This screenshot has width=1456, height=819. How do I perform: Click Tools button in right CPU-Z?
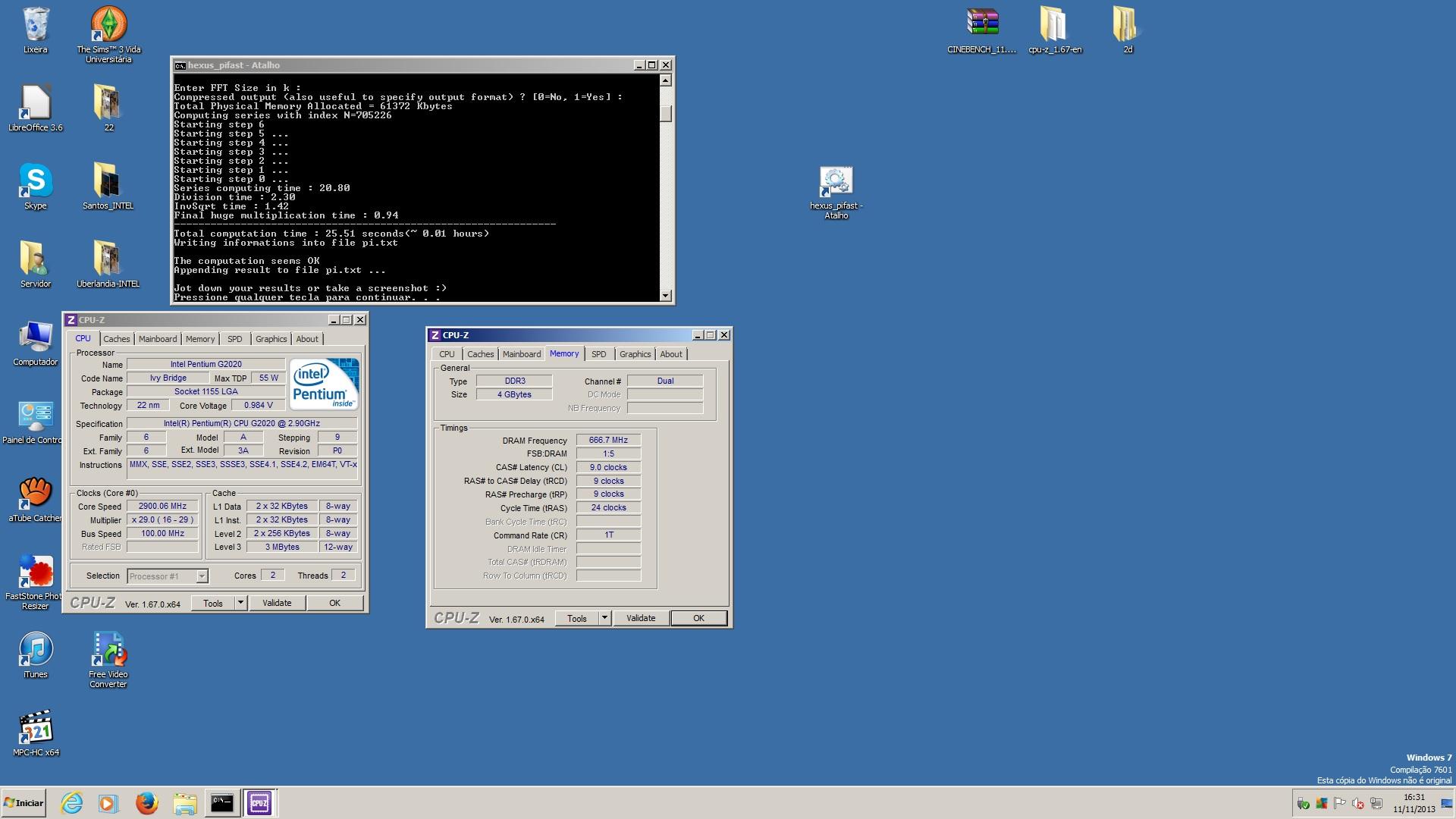tap(577, 618)
